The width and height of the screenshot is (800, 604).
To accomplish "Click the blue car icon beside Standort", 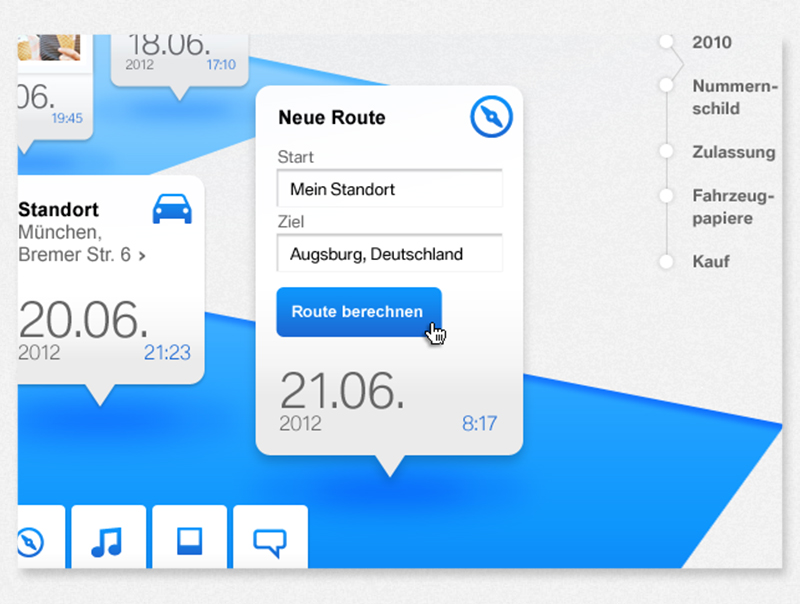I will tap(172, 209).
